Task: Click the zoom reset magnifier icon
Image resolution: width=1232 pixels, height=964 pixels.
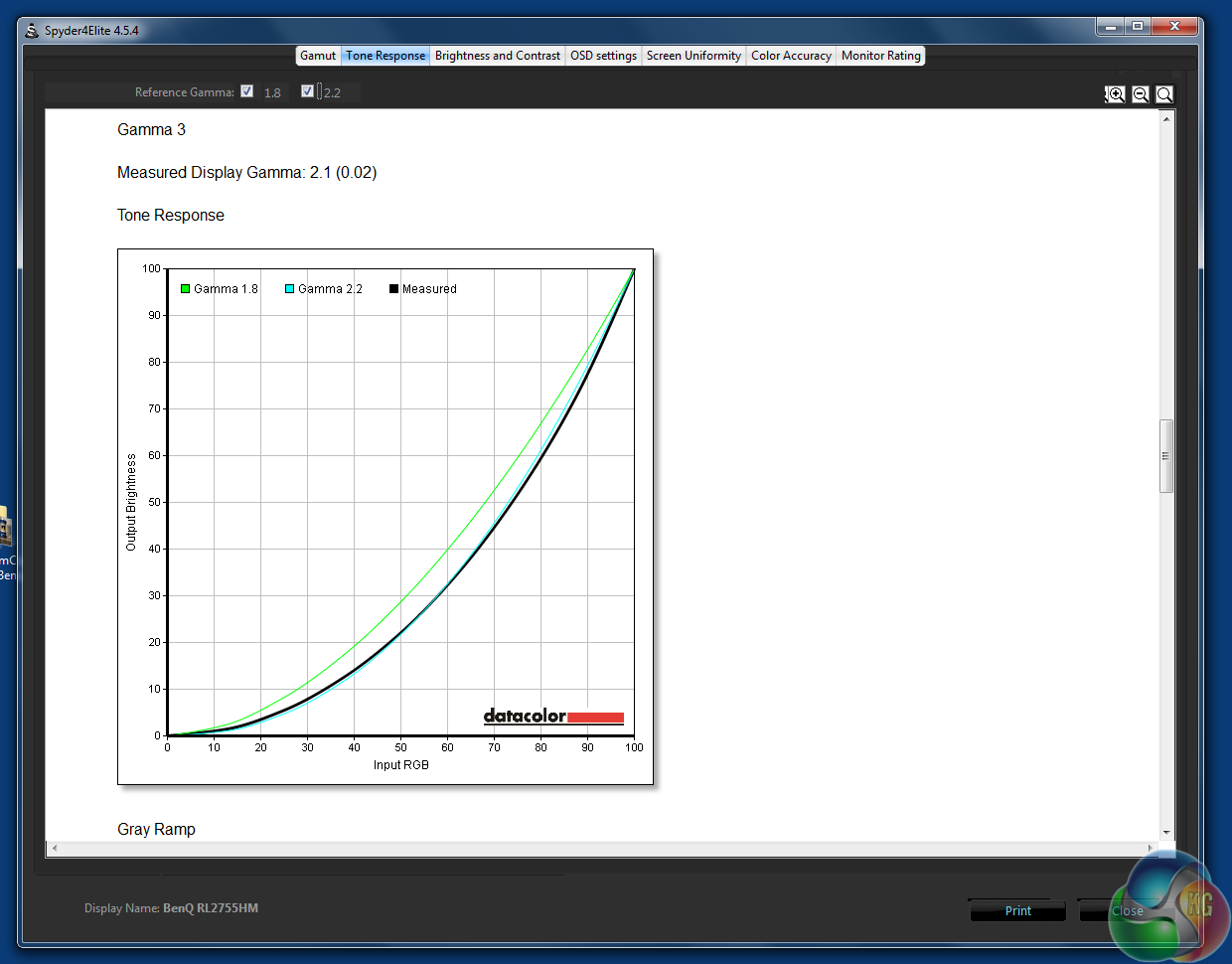Action: pyautogui.click(x=1164, y=94)
